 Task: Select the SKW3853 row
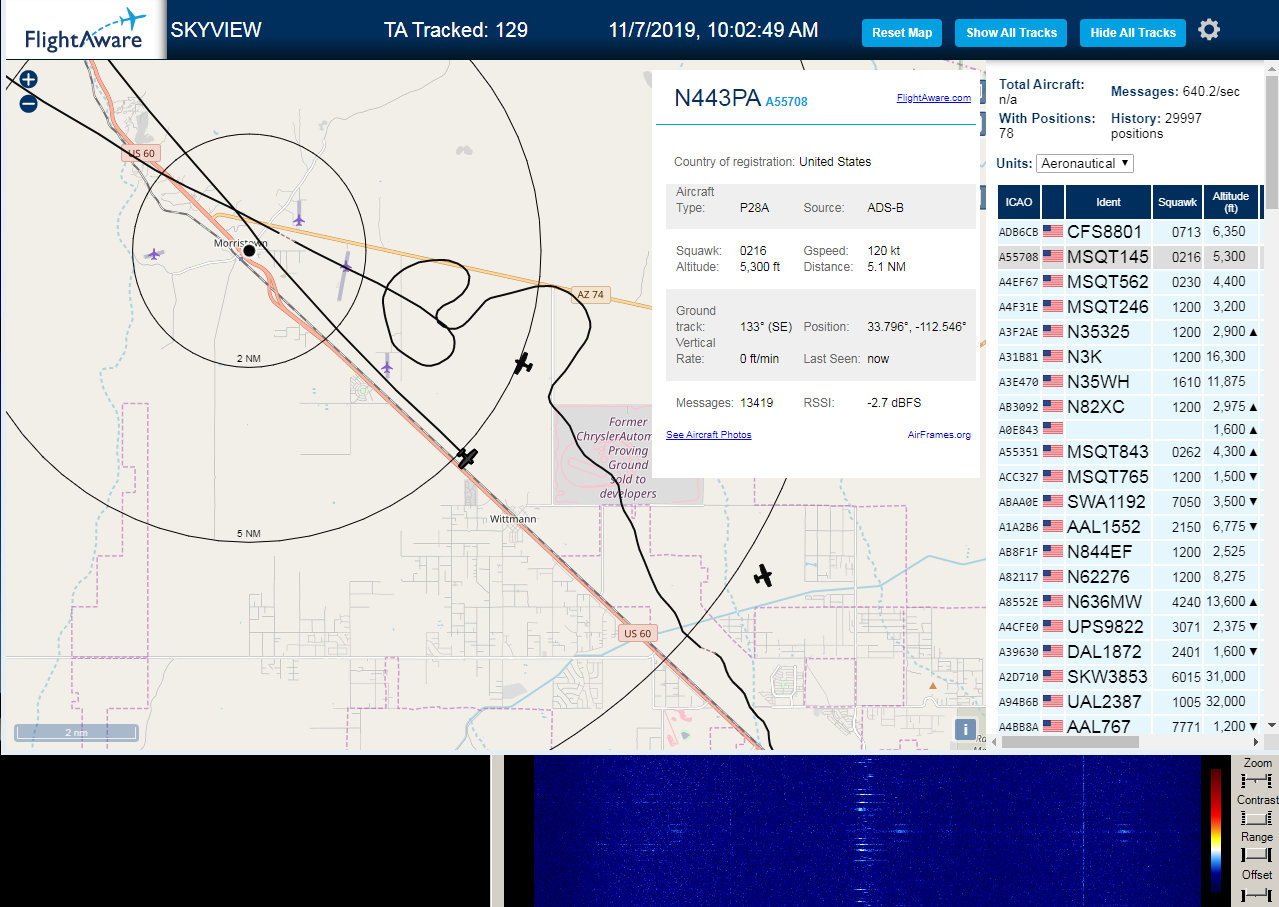[x=1129, y=676]
